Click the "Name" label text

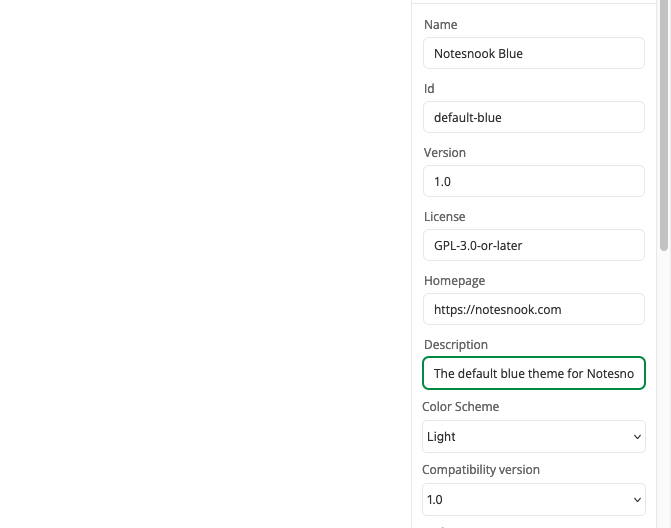441,25
